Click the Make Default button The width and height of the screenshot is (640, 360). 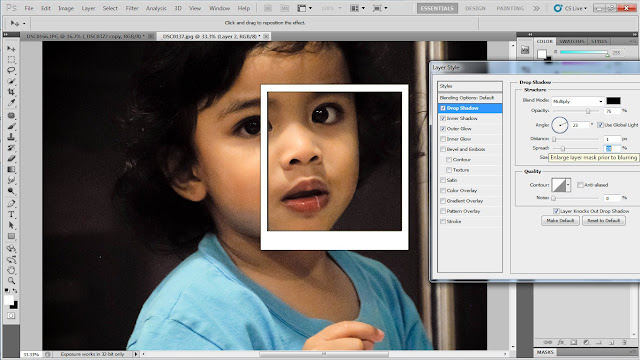tap(560, 221)
